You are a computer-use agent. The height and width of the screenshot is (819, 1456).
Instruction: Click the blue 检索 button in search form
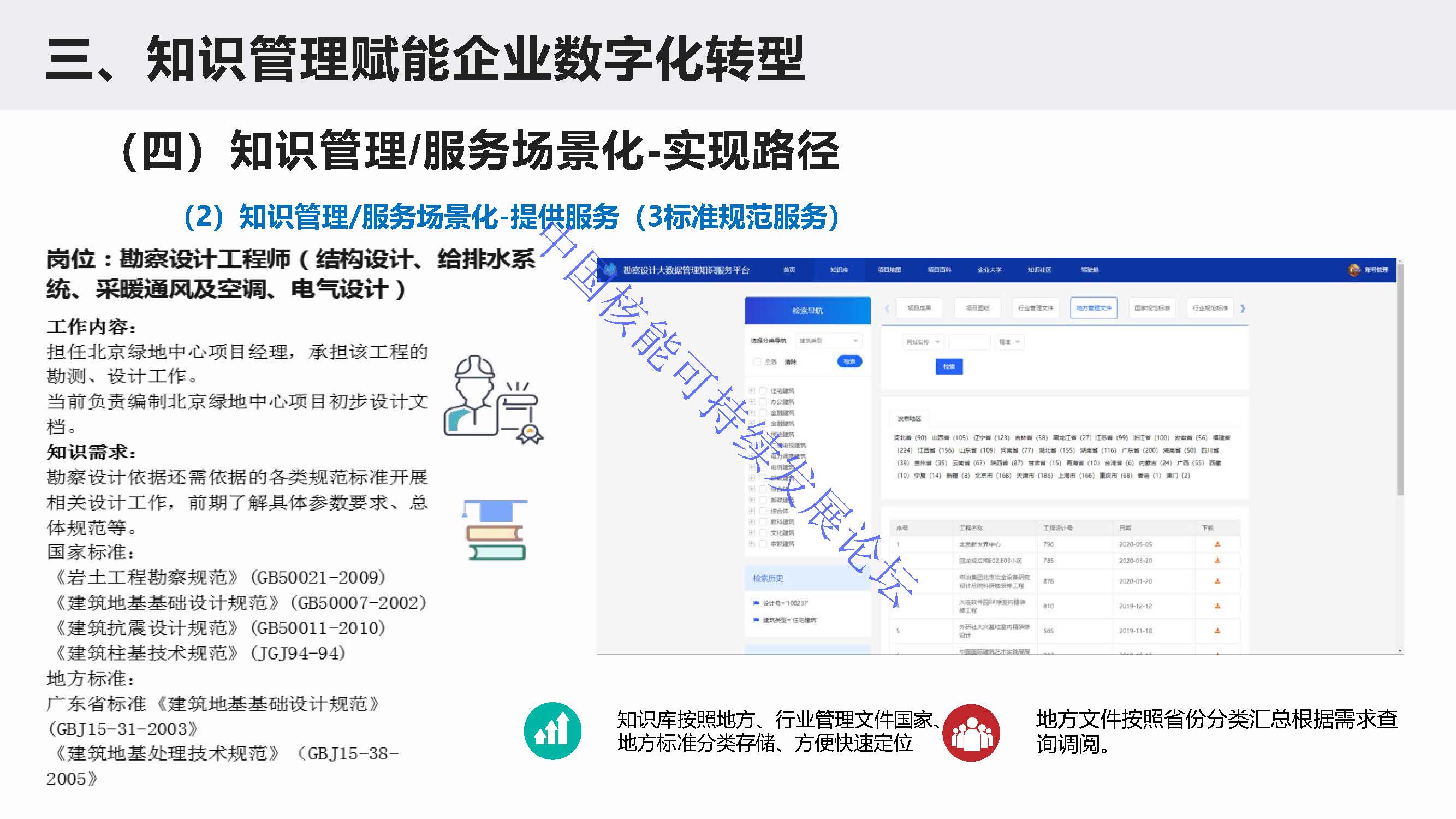[949, 366]
